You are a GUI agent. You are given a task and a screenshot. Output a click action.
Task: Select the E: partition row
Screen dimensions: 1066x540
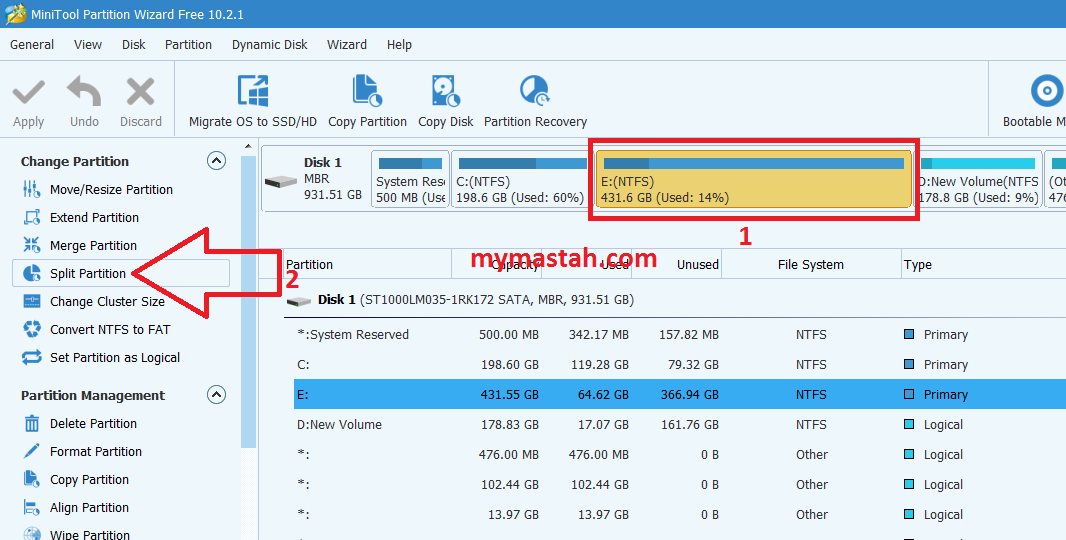(x=680, y=394)
